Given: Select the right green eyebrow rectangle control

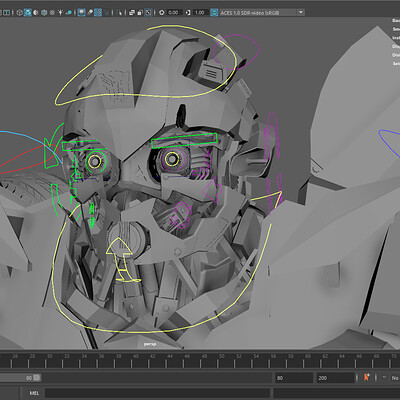Looking at the screenshot, I should tap(184, 140).
